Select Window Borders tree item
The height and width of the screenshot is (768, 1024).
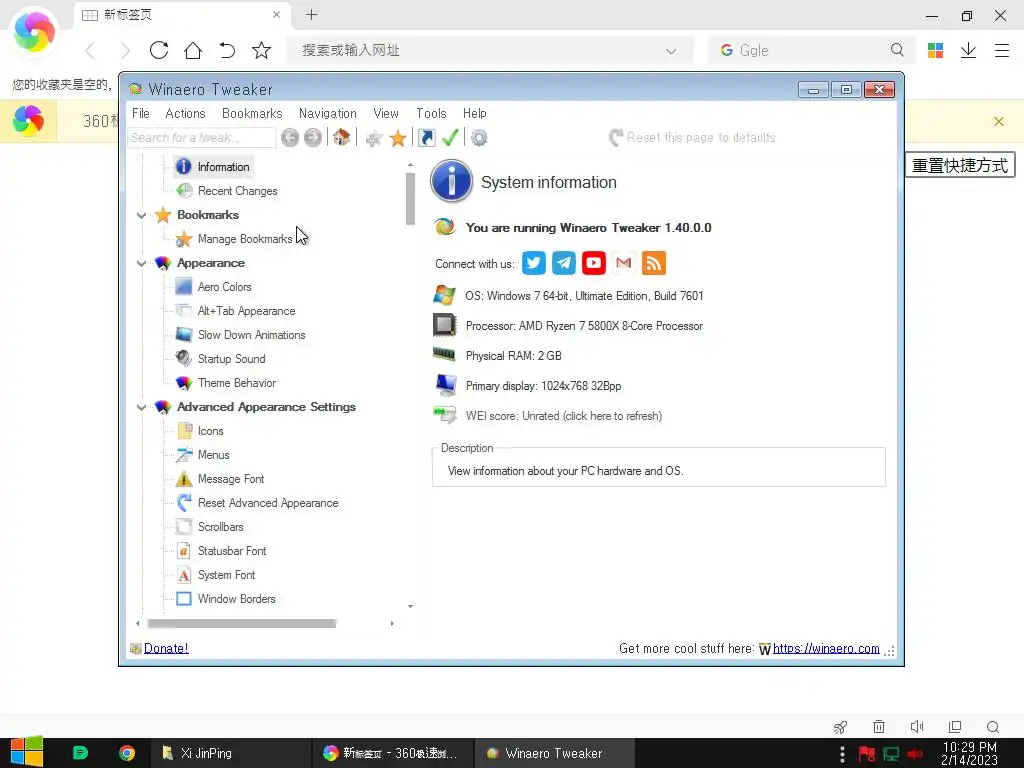[236, 599]
